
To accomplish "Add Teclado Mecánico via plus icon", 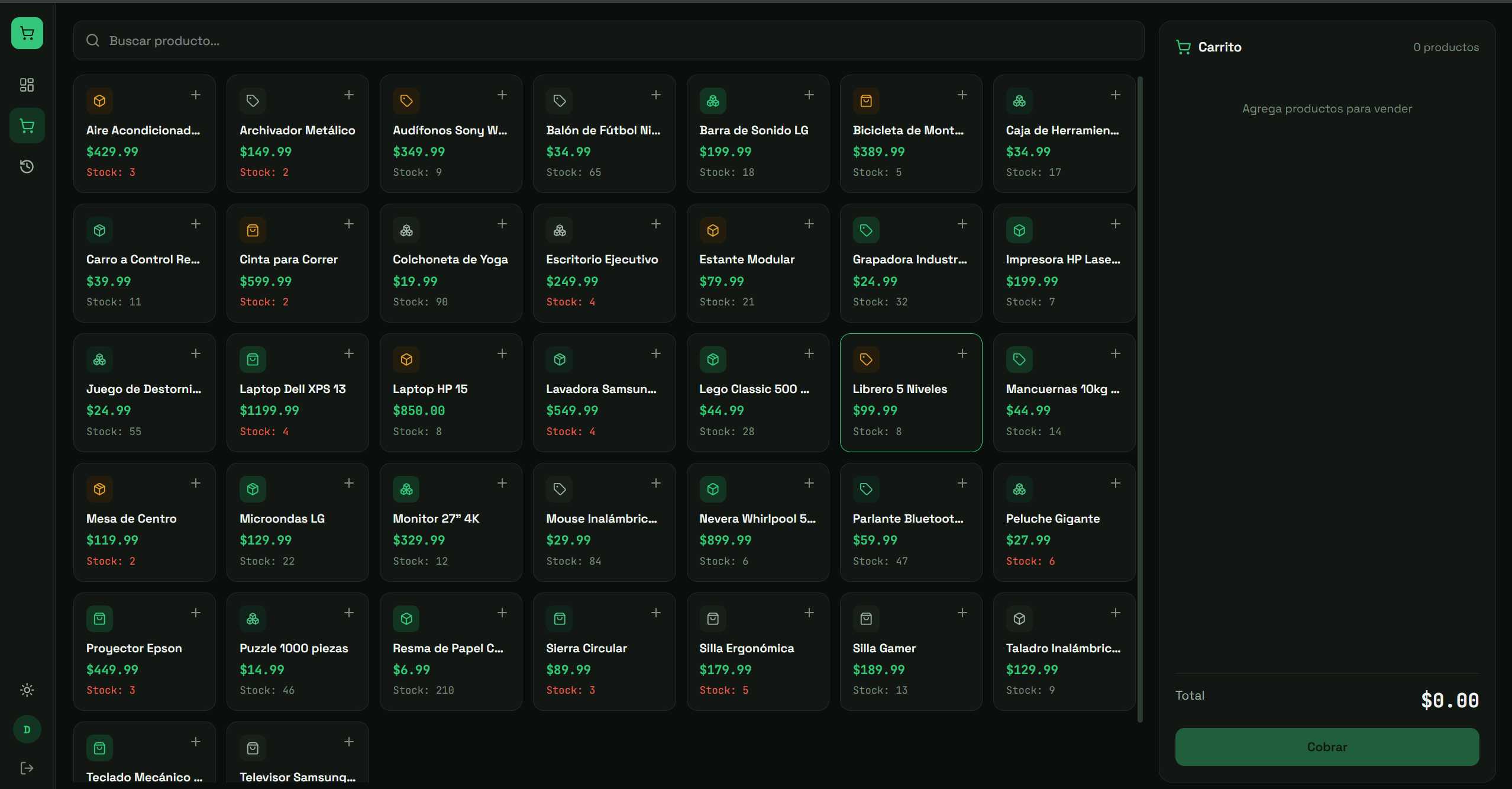I will pyautogui.click(x=196, y=742).
